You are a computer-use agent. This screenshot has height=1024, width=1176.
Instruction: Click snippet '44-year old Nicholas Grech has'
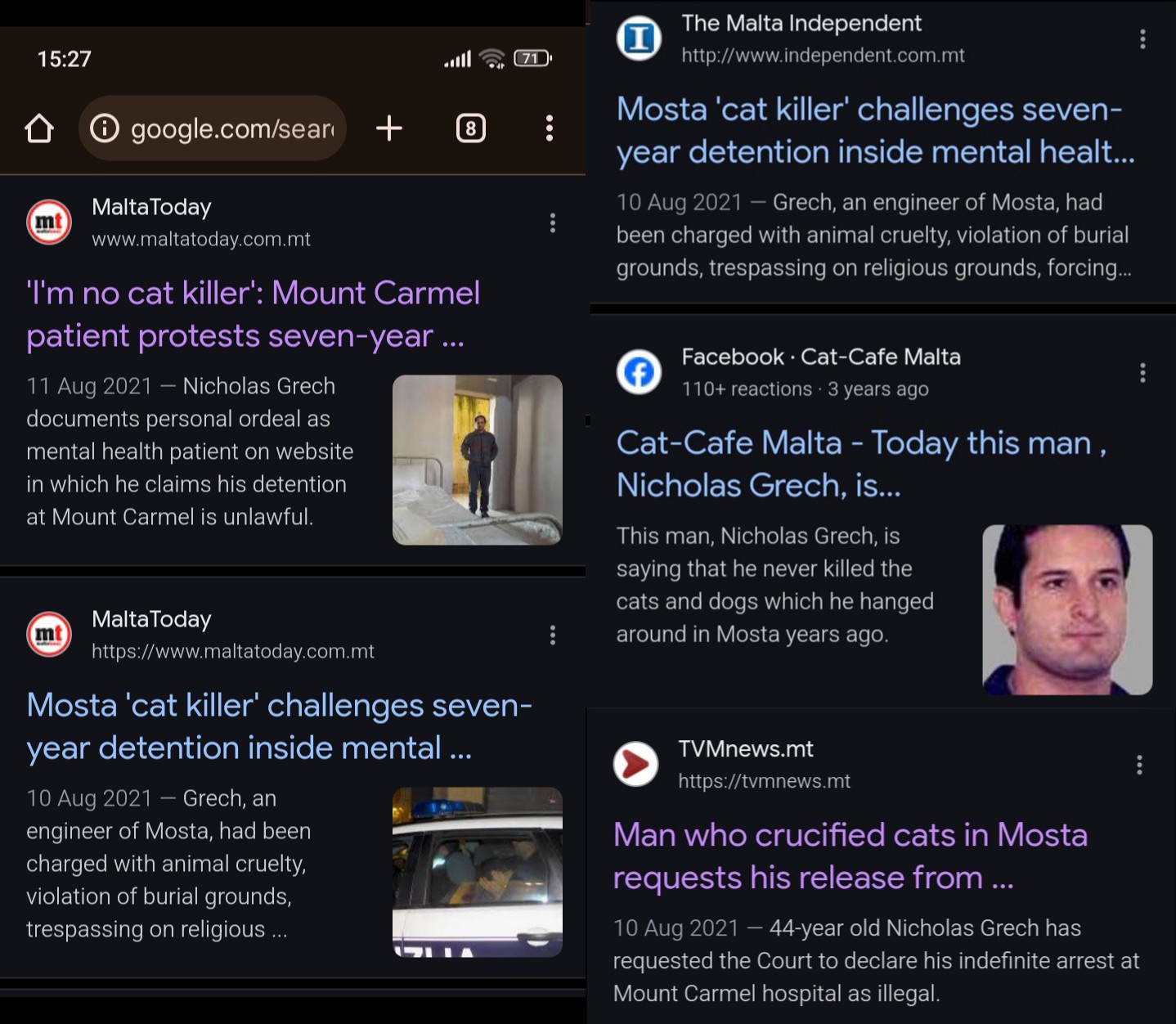(x=925, y=928)
